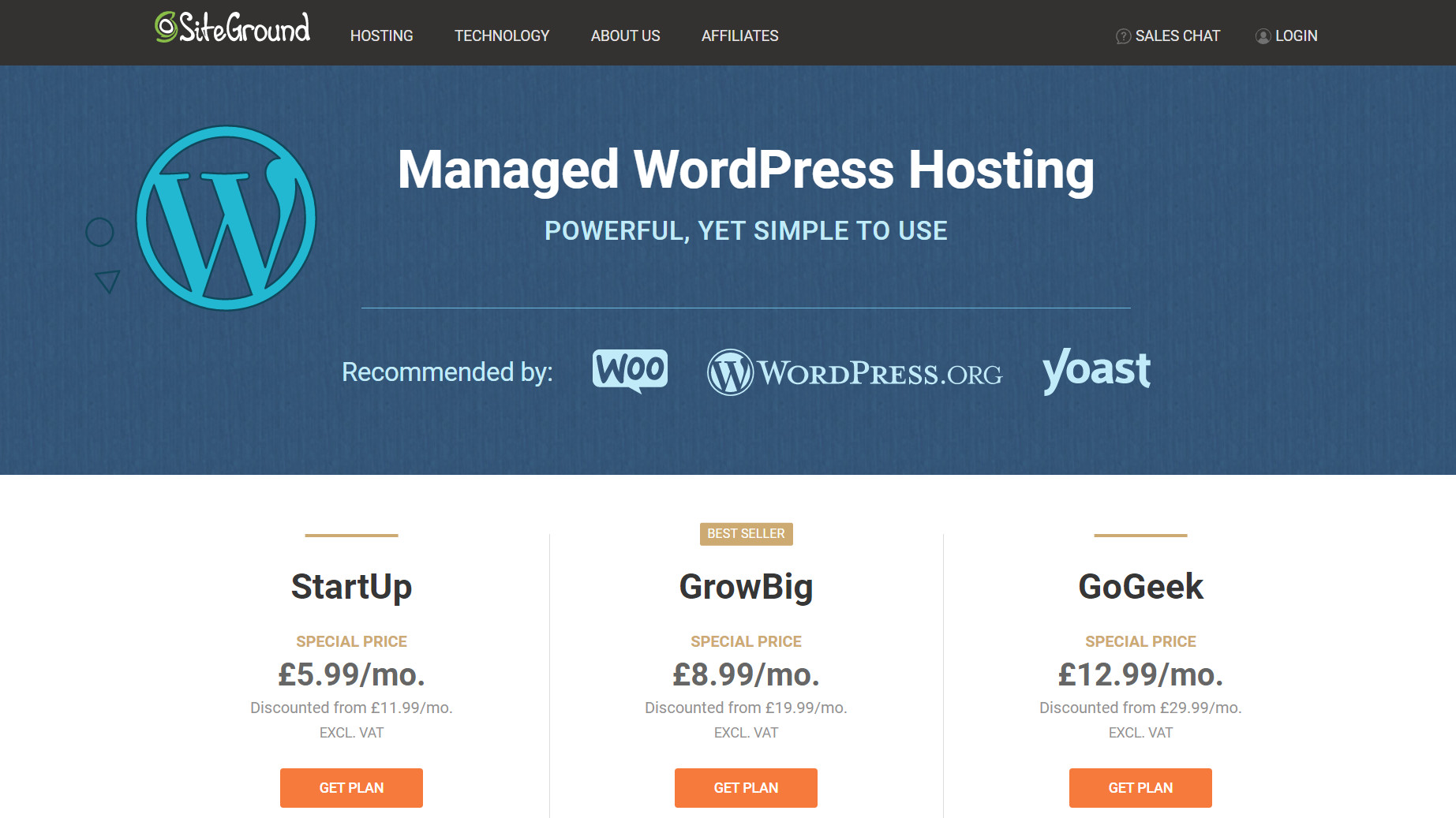Open the TECHNOLOGY menu
The width and height of the screenshot is (1456, 818).
502,35
